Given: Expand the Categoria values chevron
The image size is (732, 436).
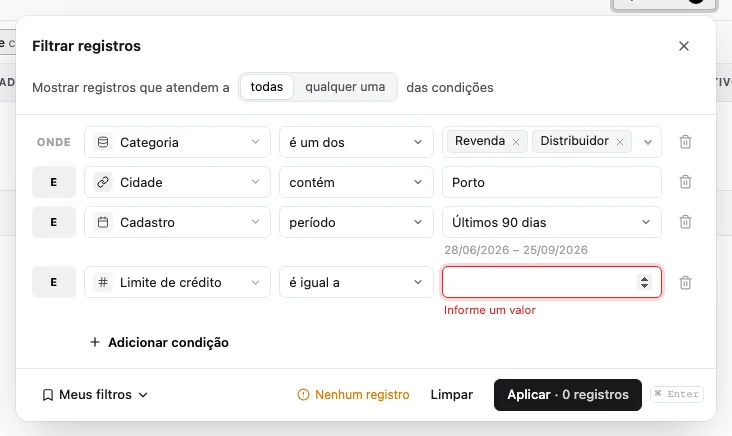Looking at the screenshot, I should tap(648, 142).
